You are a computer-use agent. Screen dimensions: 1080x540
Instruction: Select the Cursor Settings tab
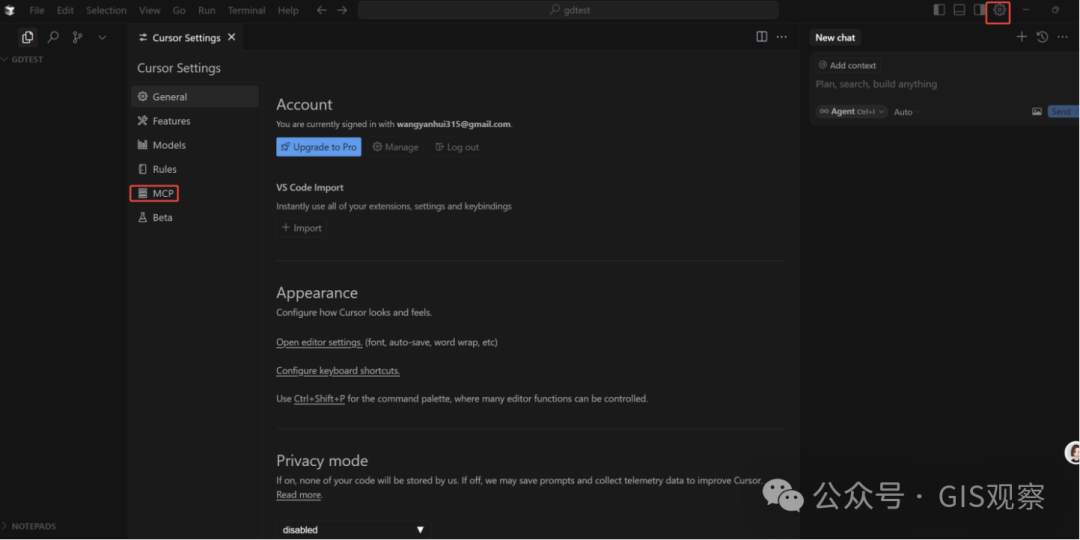[x=185, y=37]
